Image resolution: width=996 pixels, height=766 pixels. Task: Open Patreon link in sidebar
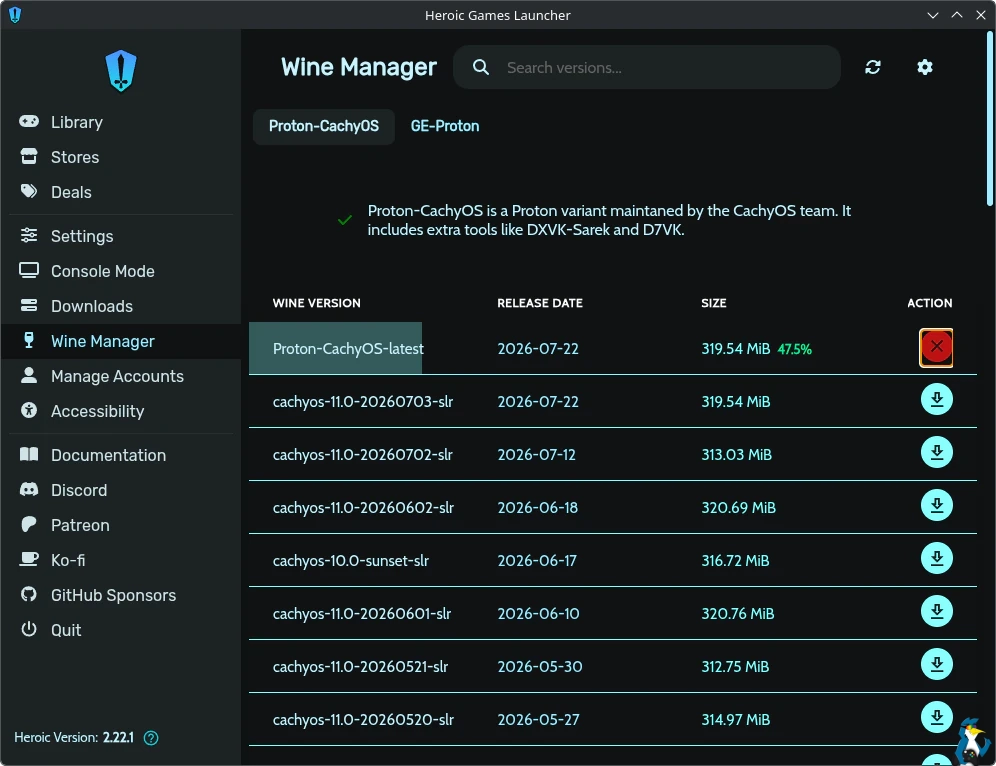click(x=121, y=525)
